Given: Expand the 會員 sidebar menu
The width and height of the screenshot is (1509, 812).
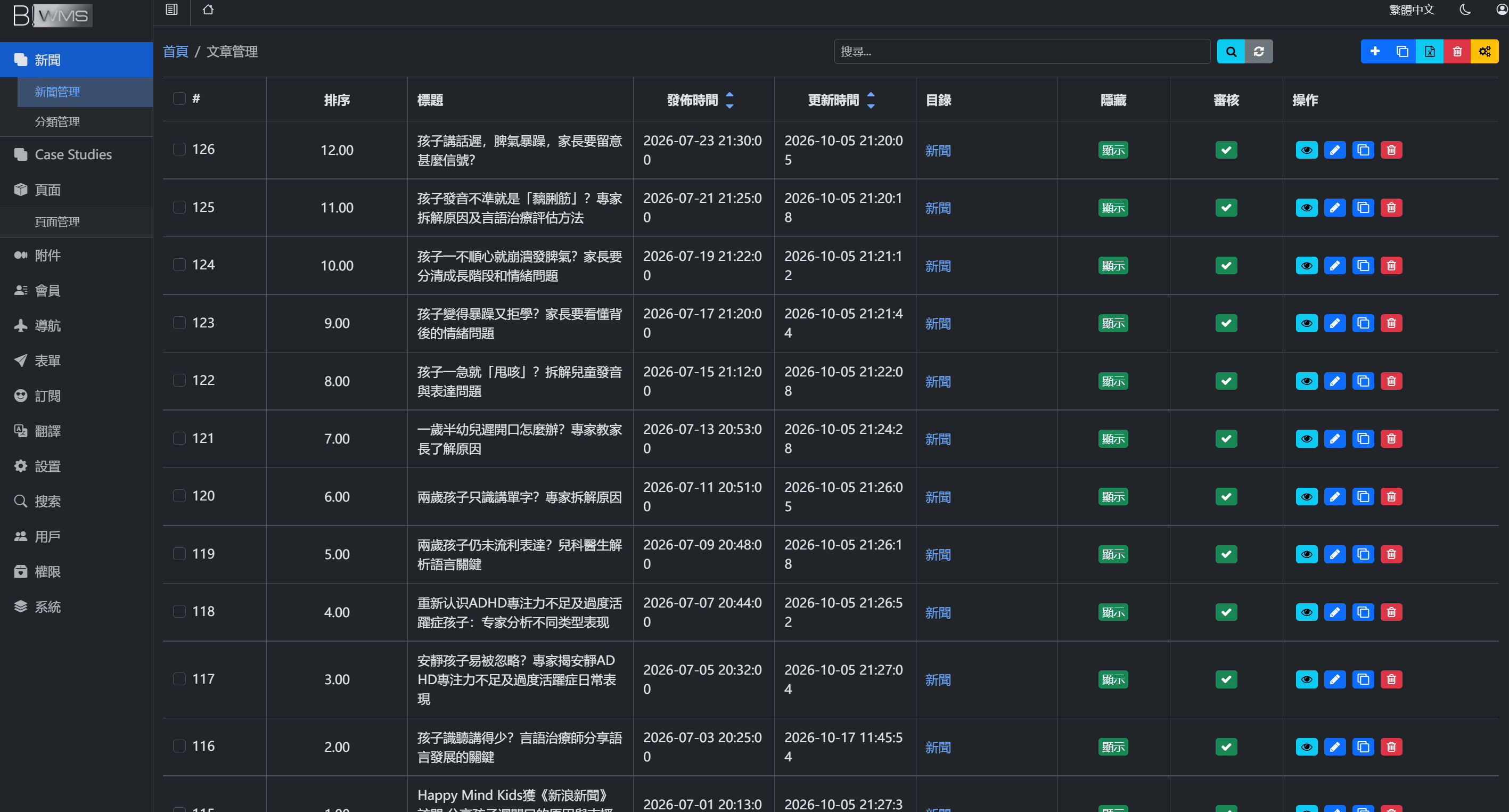Looking at the screenshot, I should pyautogui.click(x=76, y=290).
